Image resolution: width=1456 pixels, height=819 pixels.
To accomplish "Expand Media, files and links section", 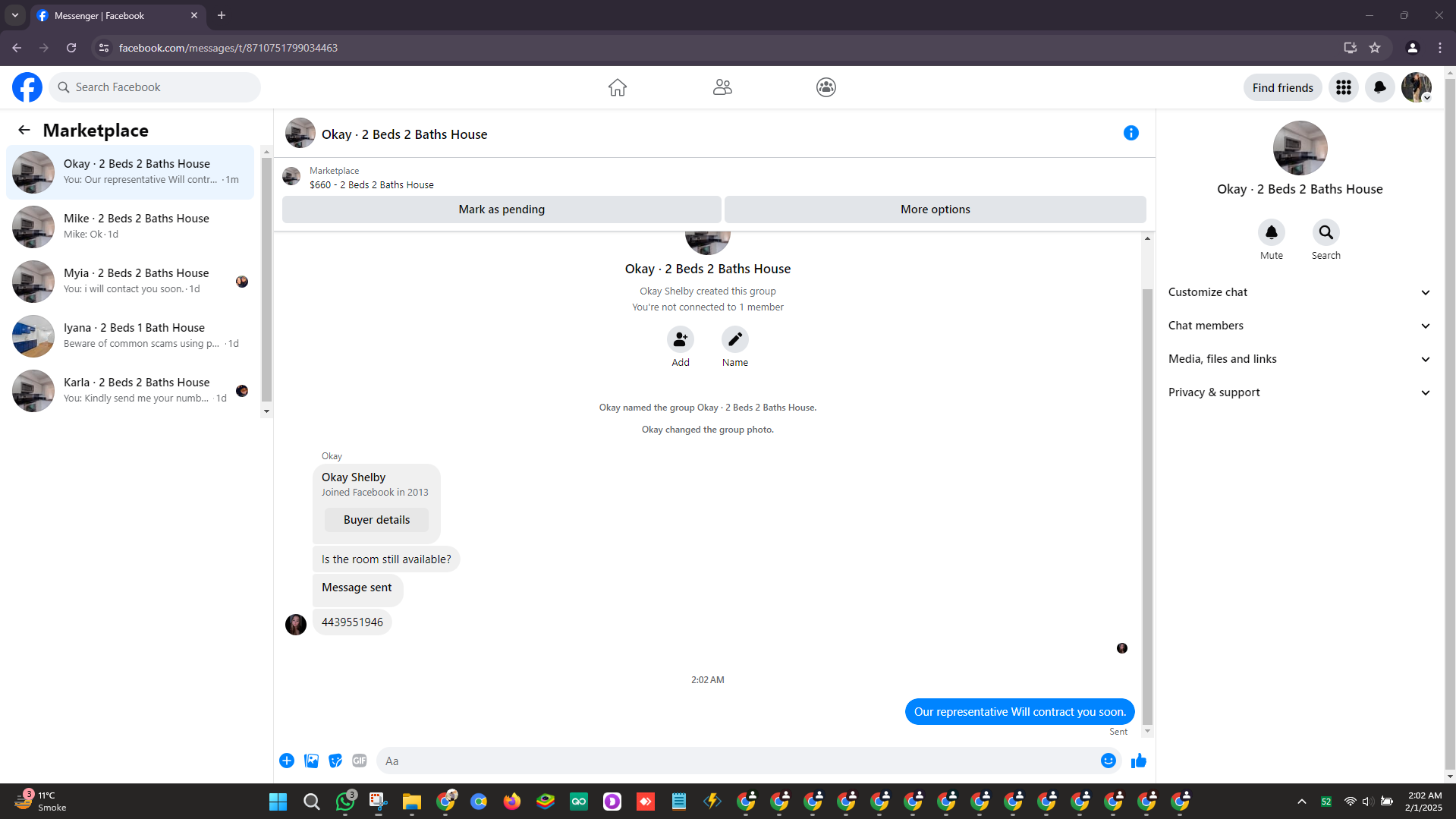I will tap(1299, 359).
